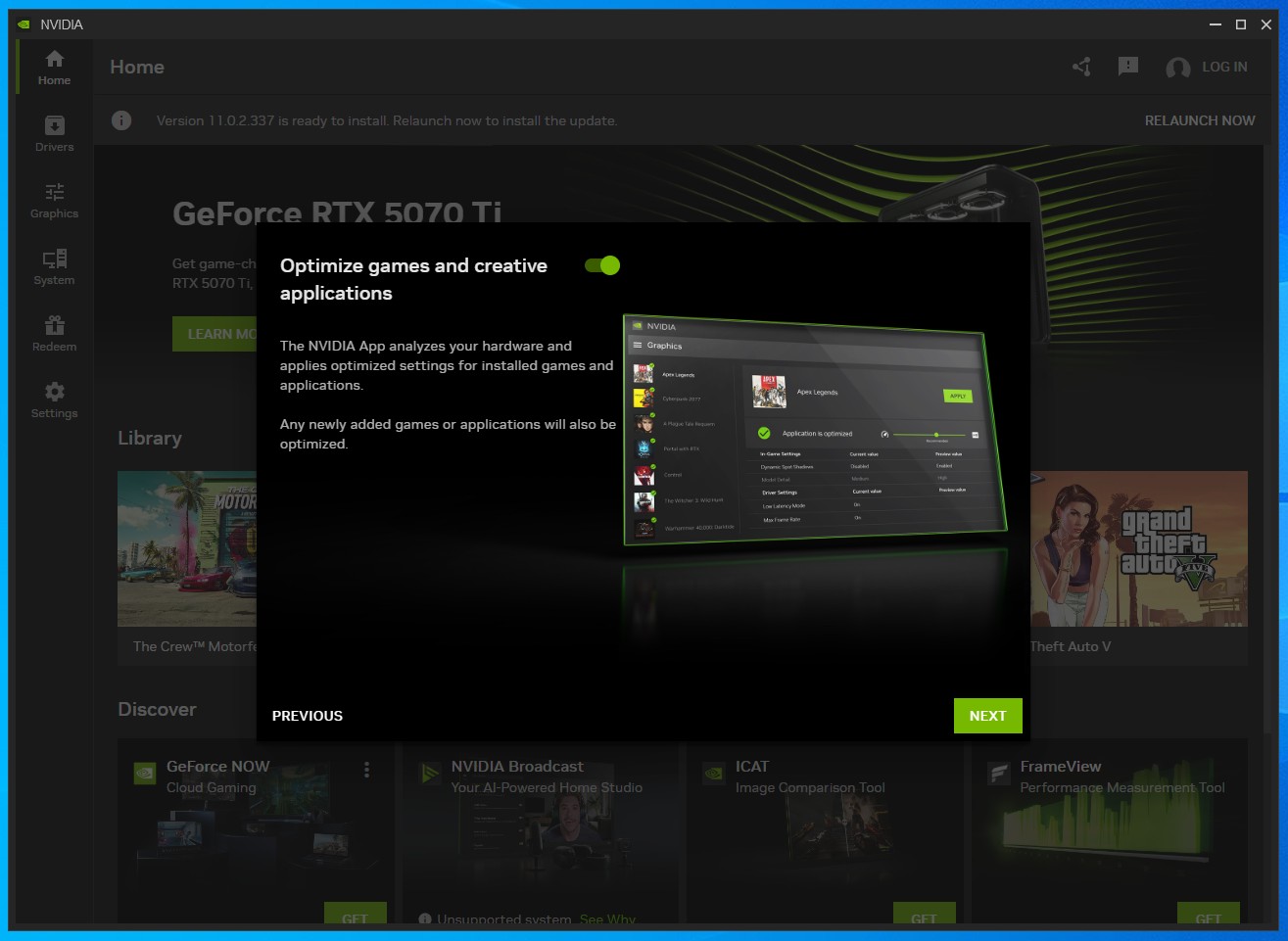
Task: Go to the Drivers section
Action: point(54,134)
